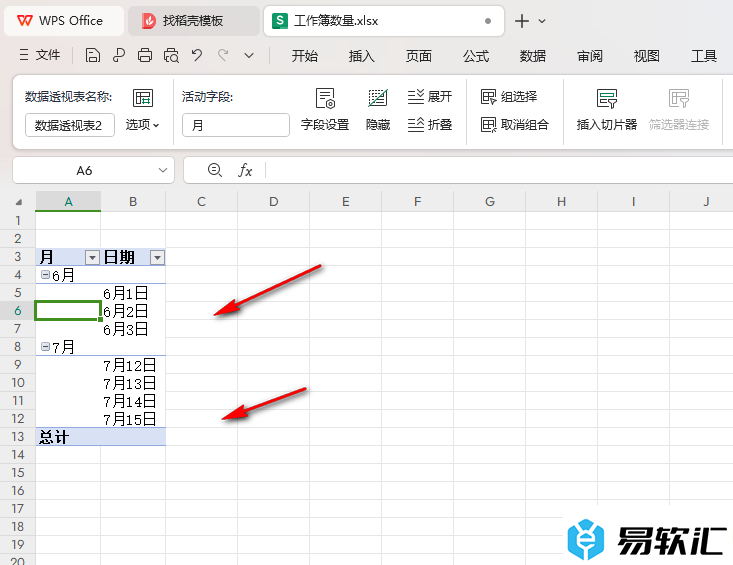
Task: Select the 工作簿数量.xlsx document tab
Action: 383,21
